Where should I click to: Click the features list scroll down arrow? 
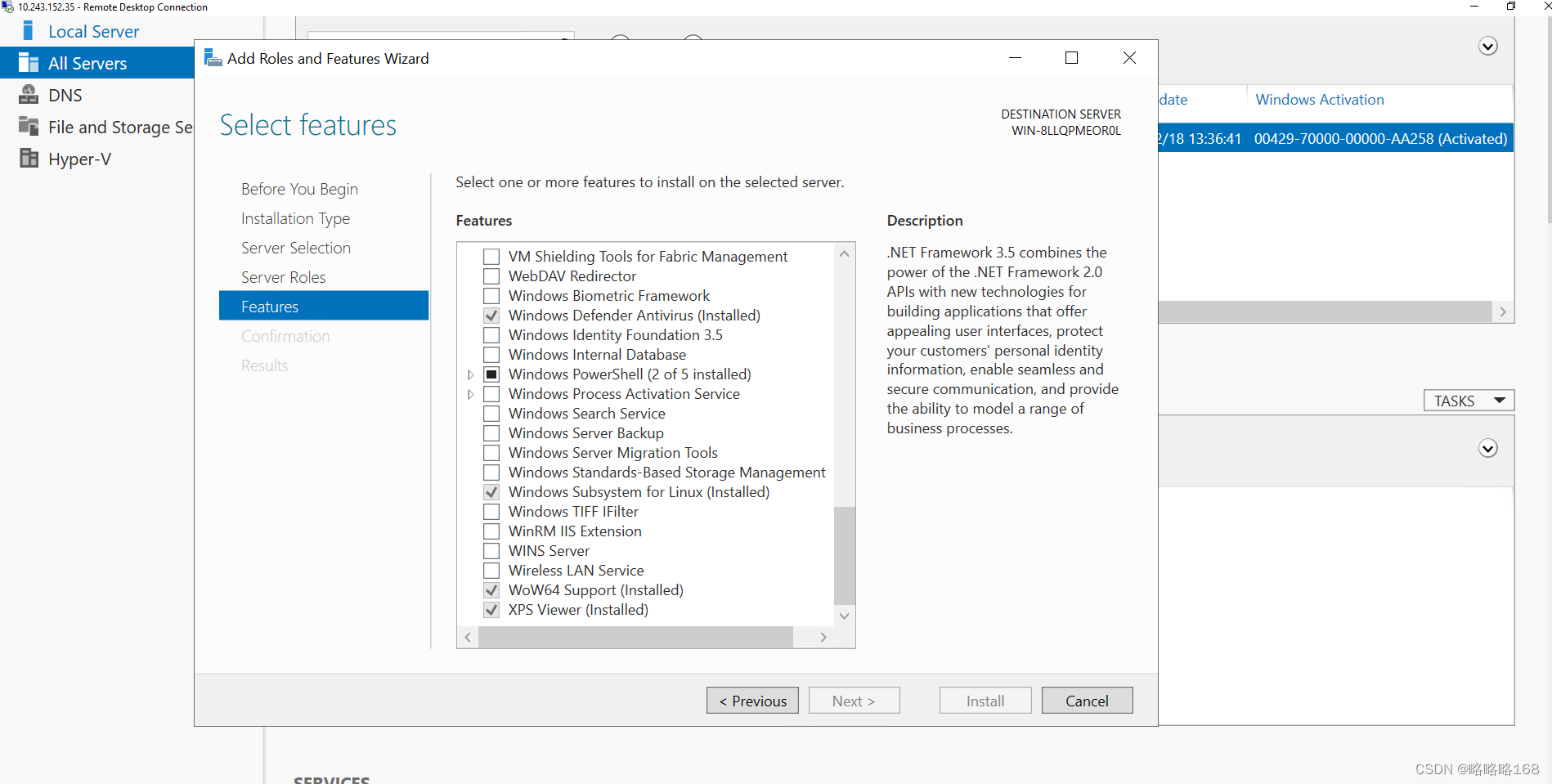(x=845, y=616)
